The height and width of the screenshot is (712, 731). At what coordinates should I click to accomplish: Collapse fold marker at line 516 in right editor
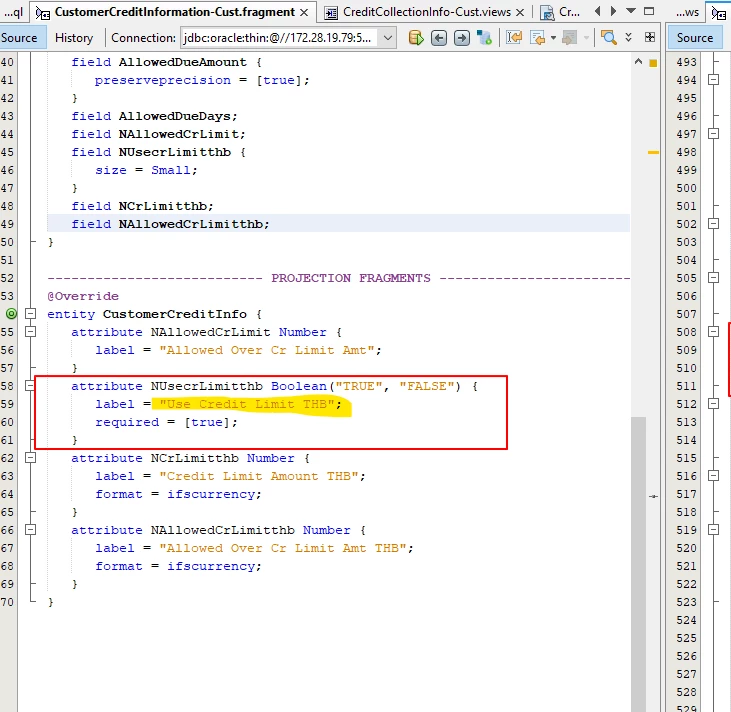pos(713,476)
